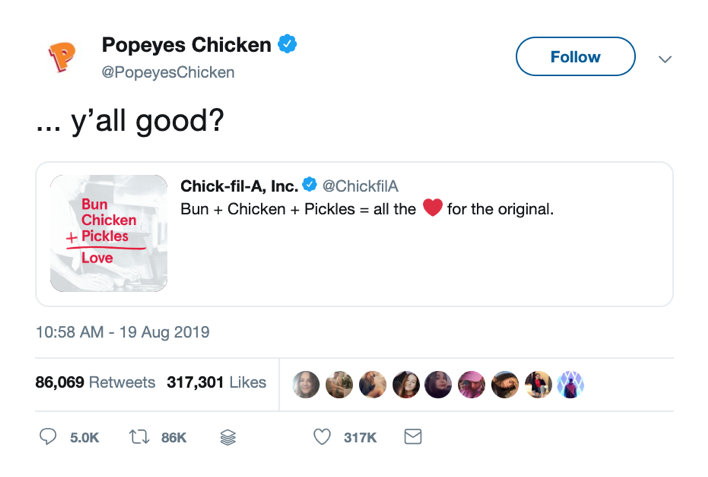The height and width of the screenshot is (477, 708).
Task: Open the @PopeyesChicken handle link
Action: point(168,72)
